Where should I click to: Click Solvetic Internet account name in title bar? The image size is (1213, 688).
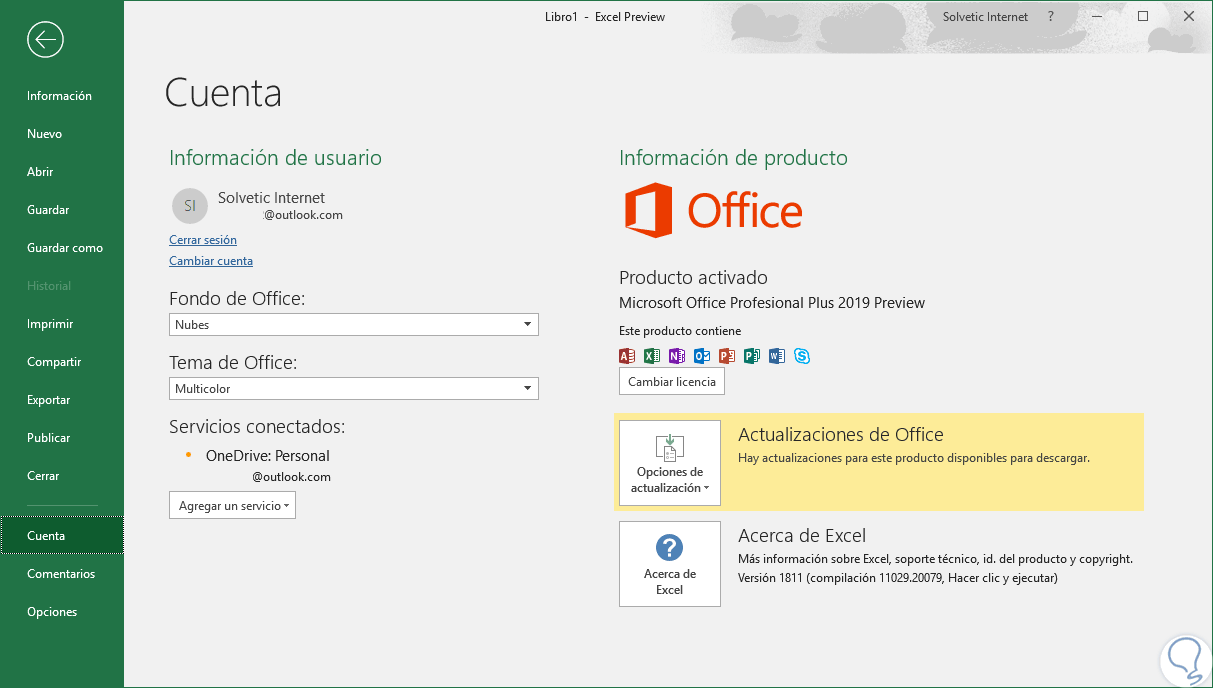click(x=985, y=17)
